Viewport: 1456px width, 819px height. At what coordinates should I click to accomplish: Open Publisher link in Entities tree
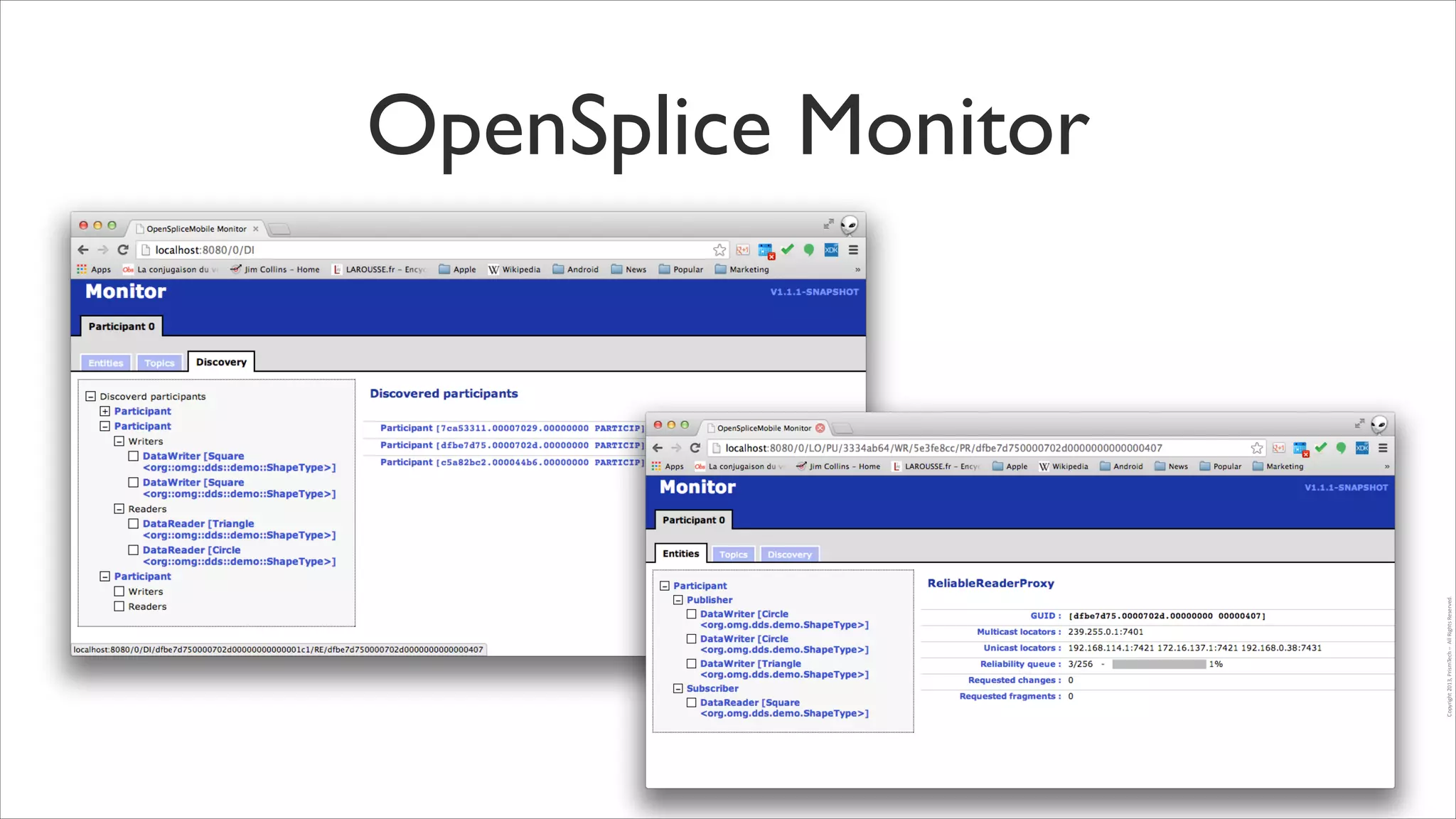(710, 600)
